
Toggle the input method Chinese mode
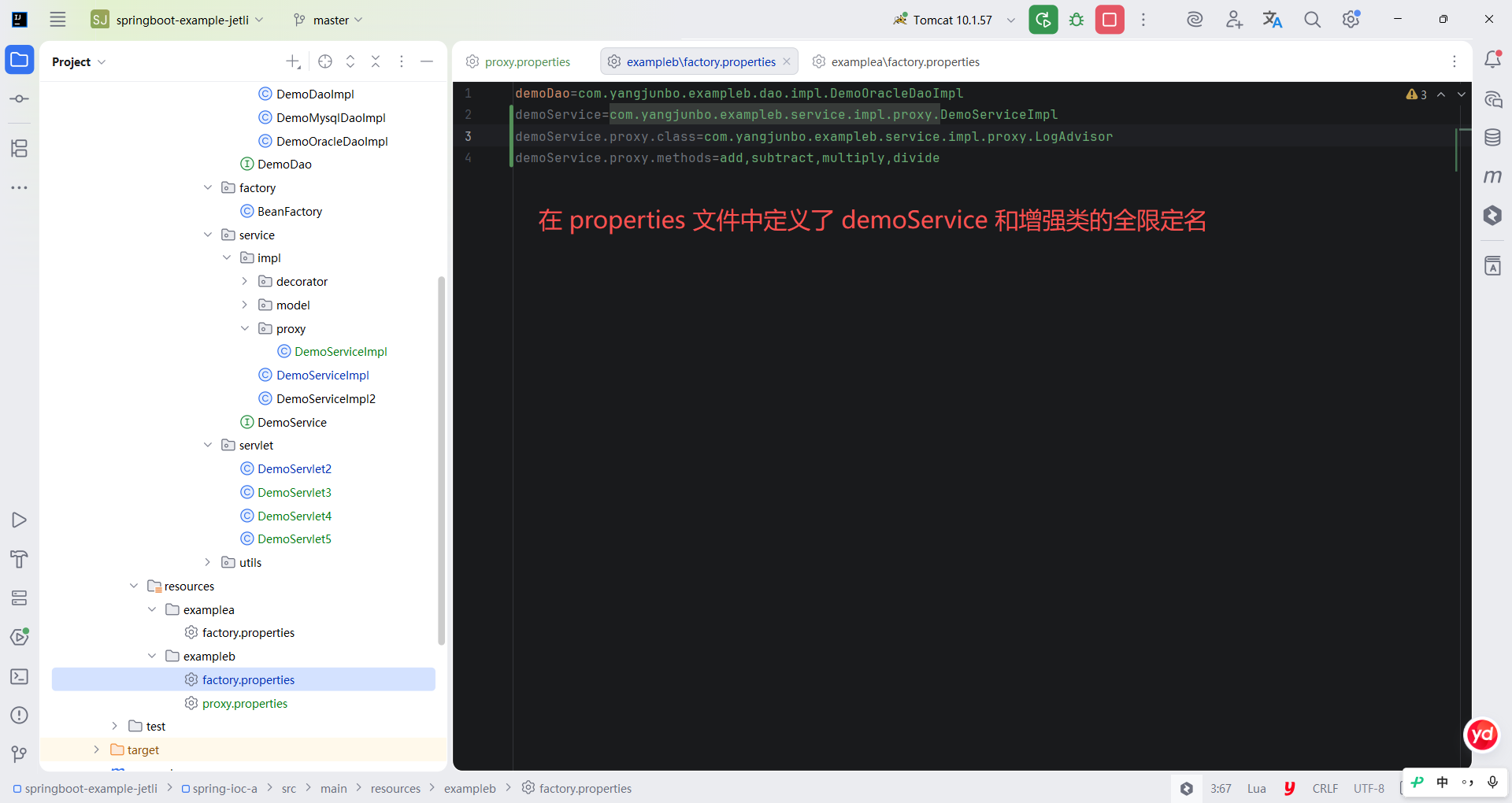[x=1442, y=782]
